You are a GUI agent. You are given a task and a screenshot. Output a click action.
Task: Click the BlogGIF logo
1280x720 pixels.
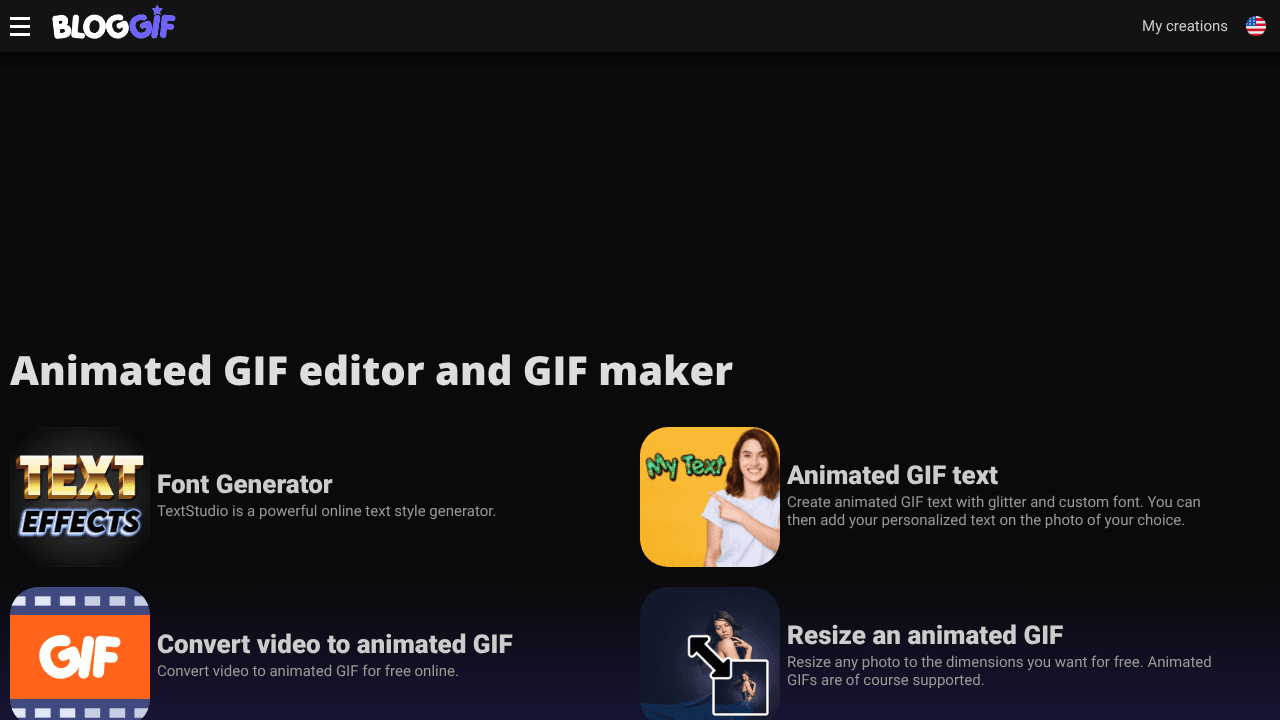click(114, 24)
